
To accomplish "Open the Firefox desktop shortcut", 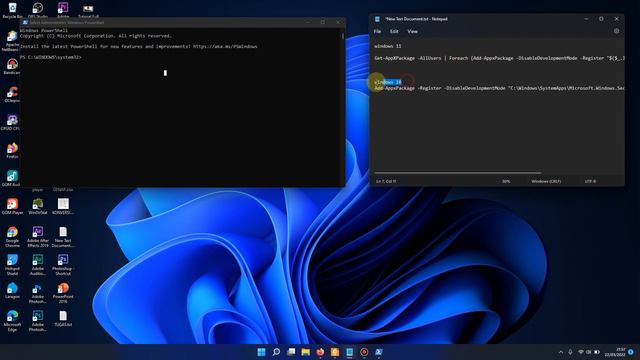I will point(12,150).
